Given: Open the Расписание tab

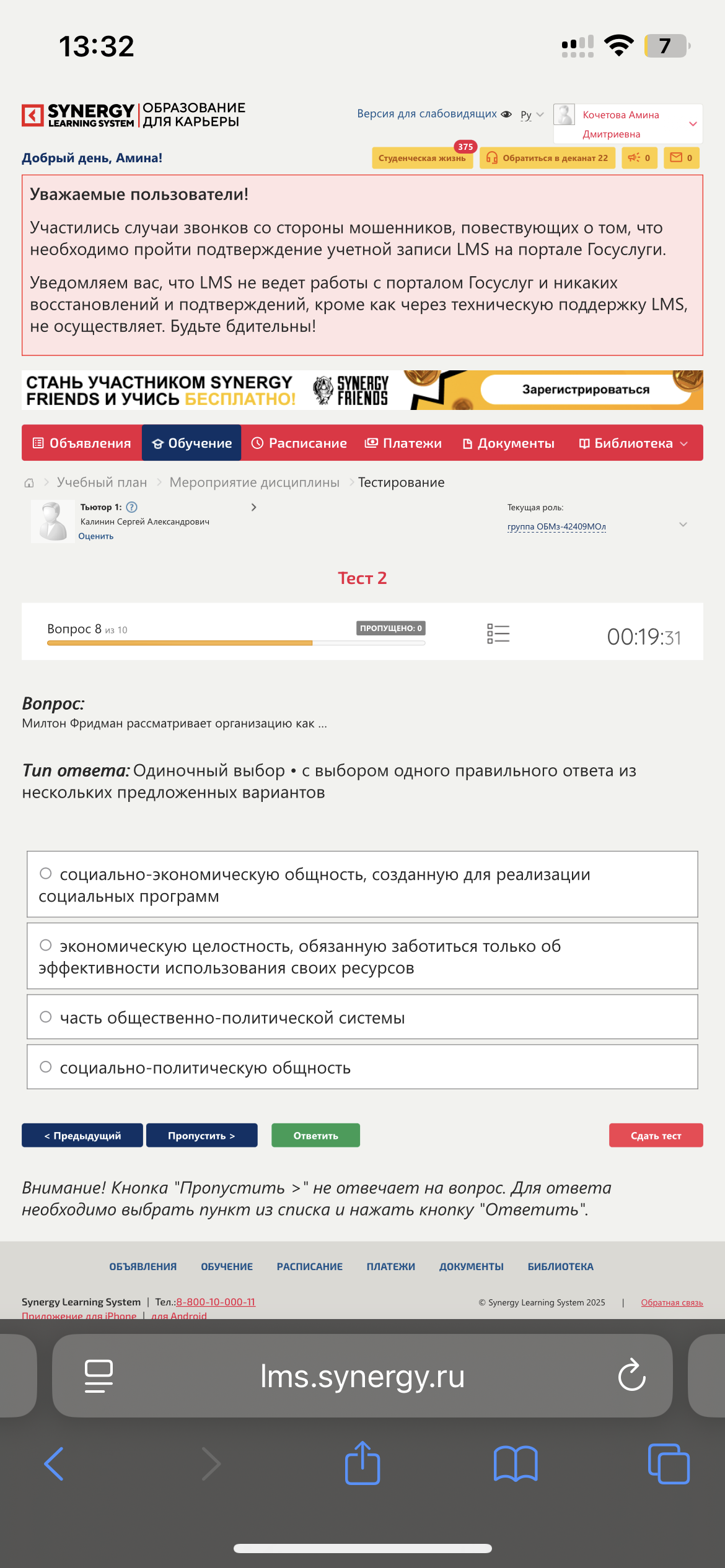Looking at the screenshot, I should pyautogui.click(x=299, y=443).
